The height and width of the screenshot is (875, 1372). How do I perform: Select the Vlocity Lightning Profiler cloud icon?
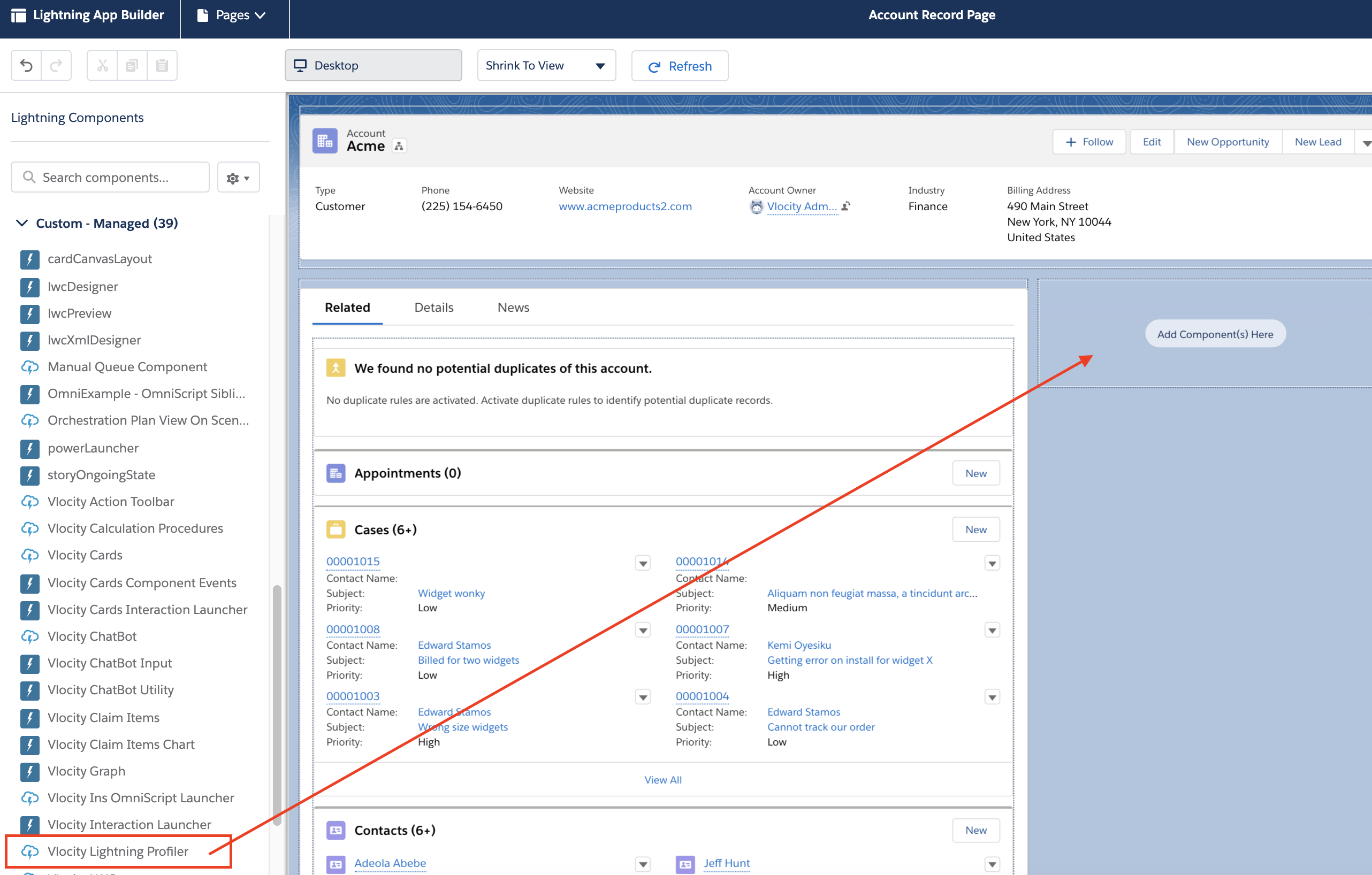click(29, 851)
